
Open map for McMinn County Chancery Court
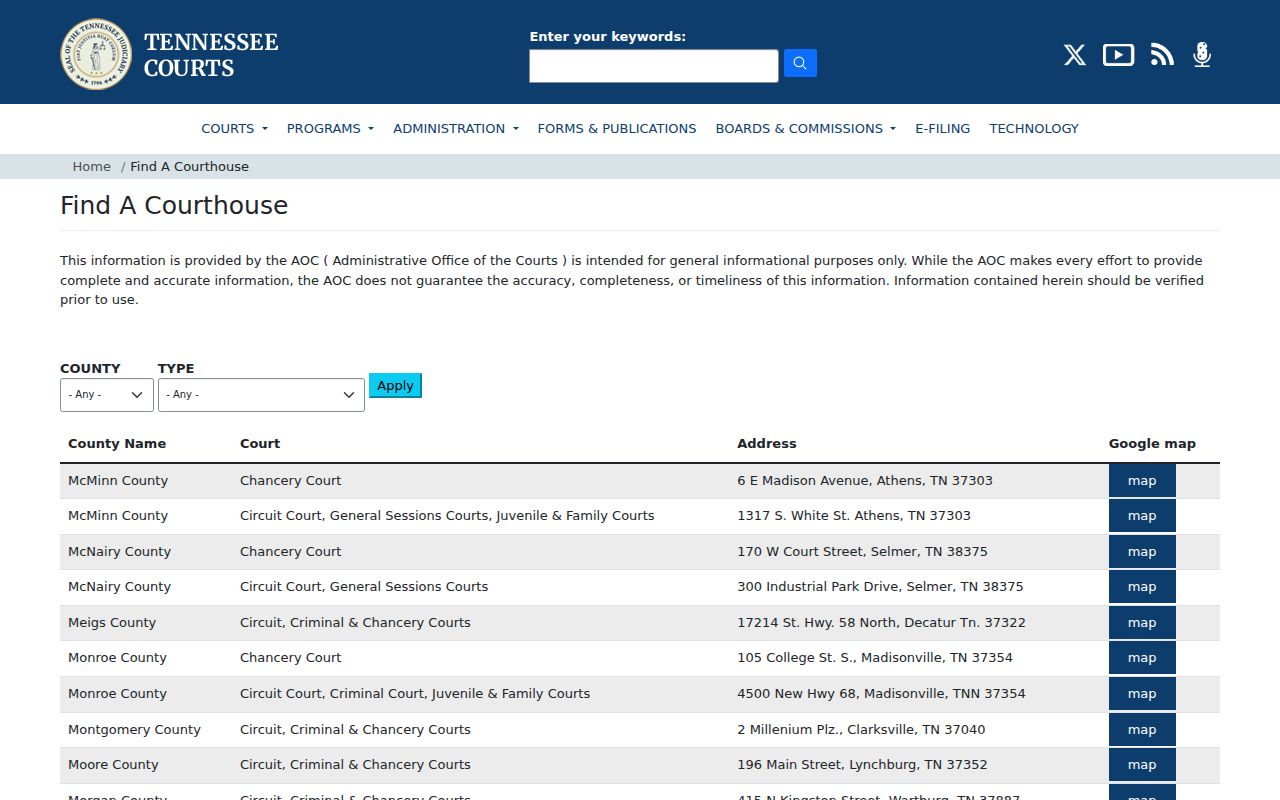tap(1142, 481)
